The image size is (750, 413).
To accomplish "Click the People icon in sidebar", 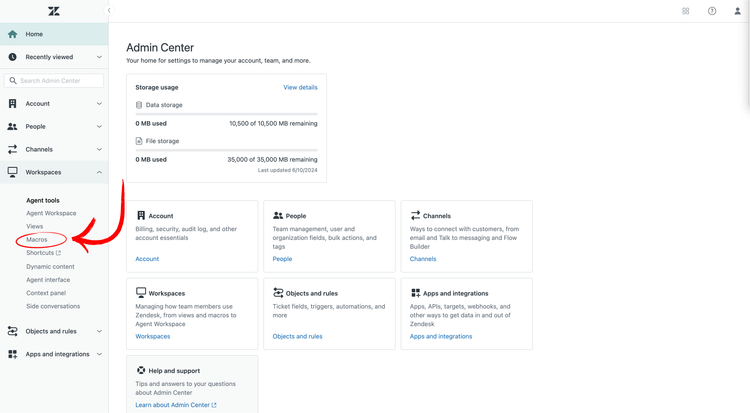I will tap(12, 126).
